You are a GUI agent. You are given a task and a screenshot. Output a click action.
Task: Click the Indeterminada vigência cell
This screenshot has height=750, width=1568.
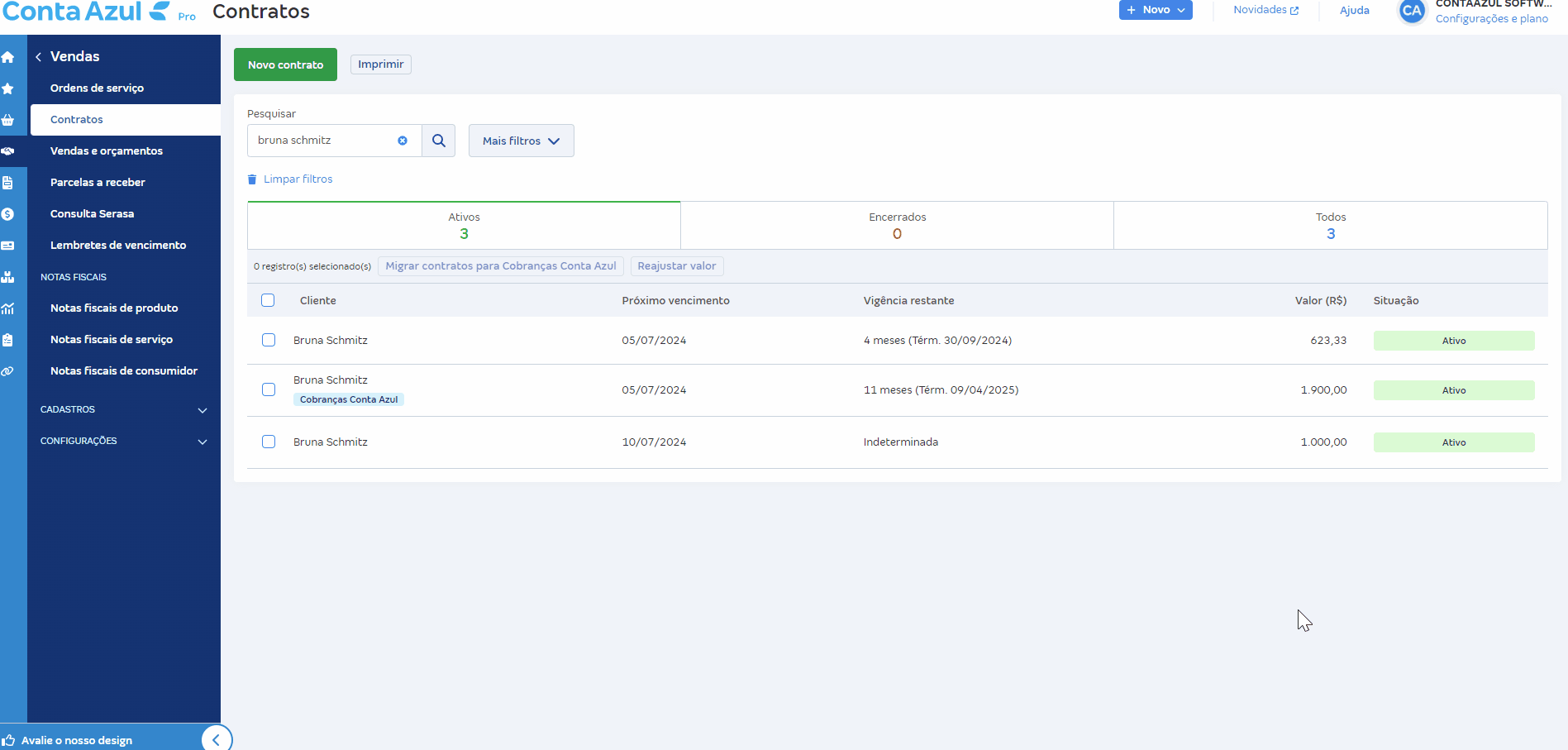tap(901, 442)
